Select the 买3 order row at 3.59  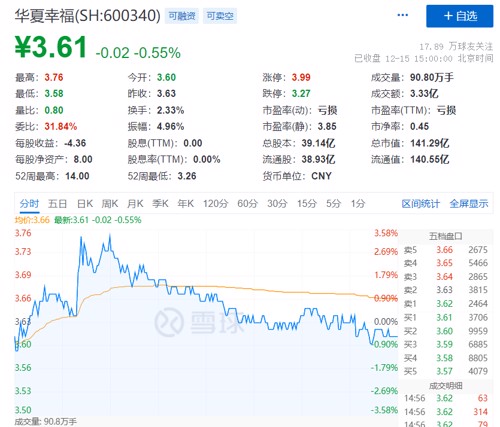(x=445, y=344)
